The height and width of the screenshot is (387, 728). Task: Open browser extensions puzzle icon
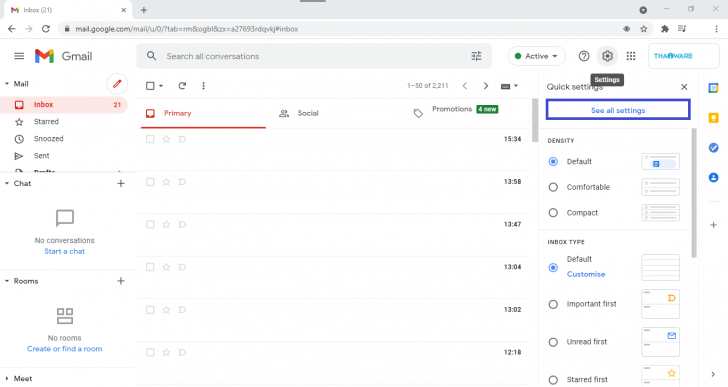click(x=665, y=29)
